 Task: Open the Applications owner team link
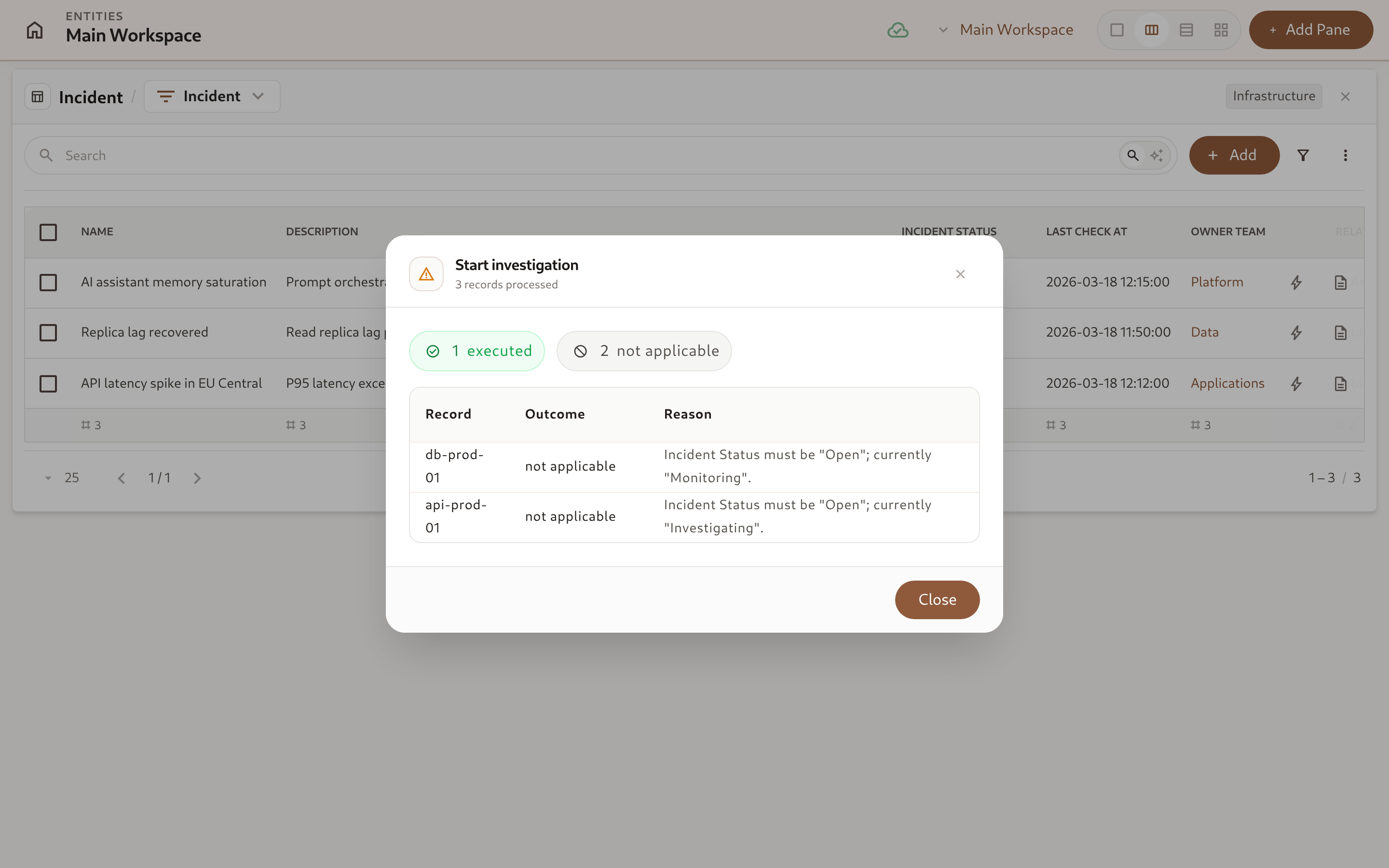point(1227,383)
